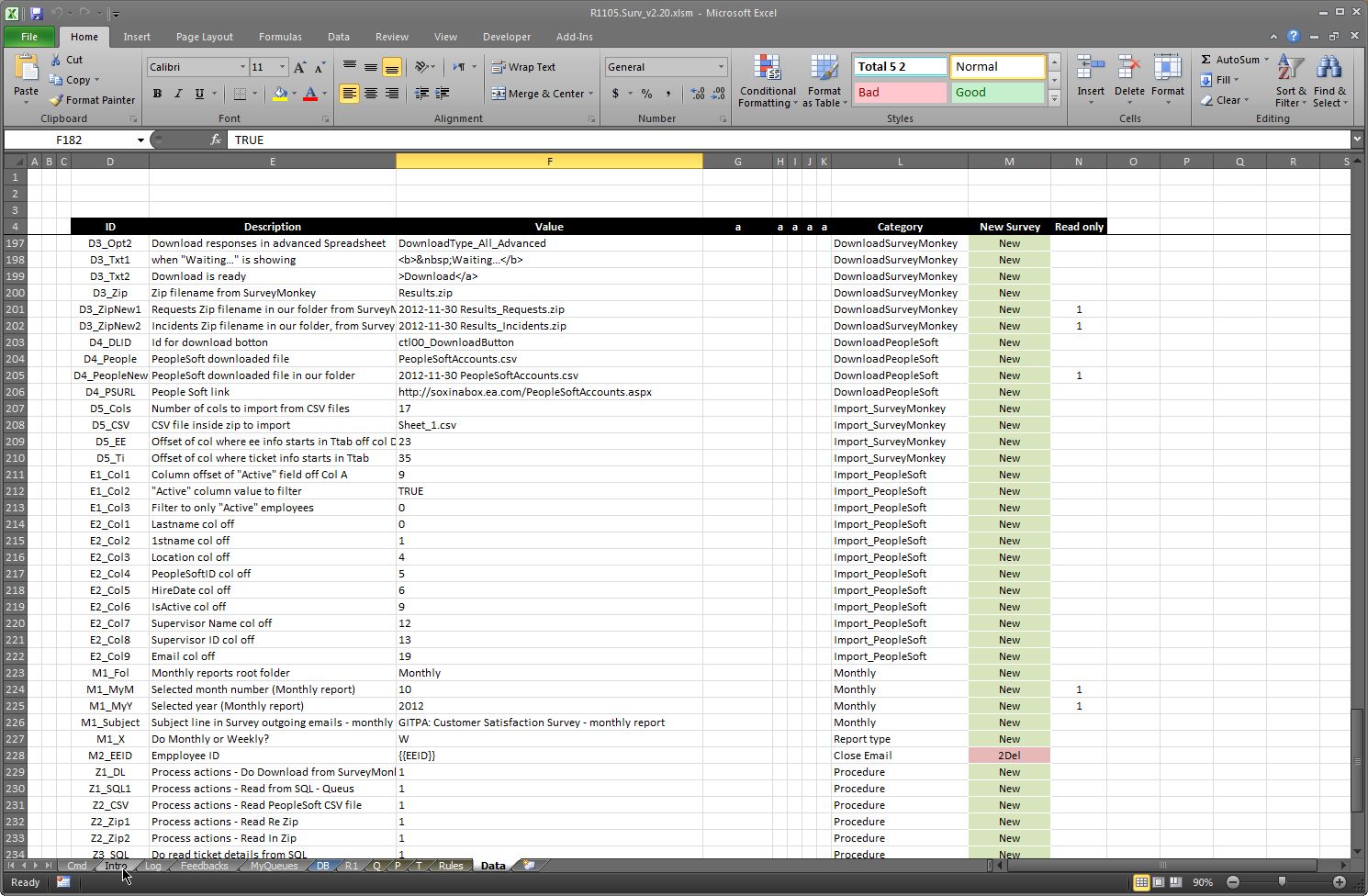
Task: Expand the formula bar
Action: (1357, 140)
